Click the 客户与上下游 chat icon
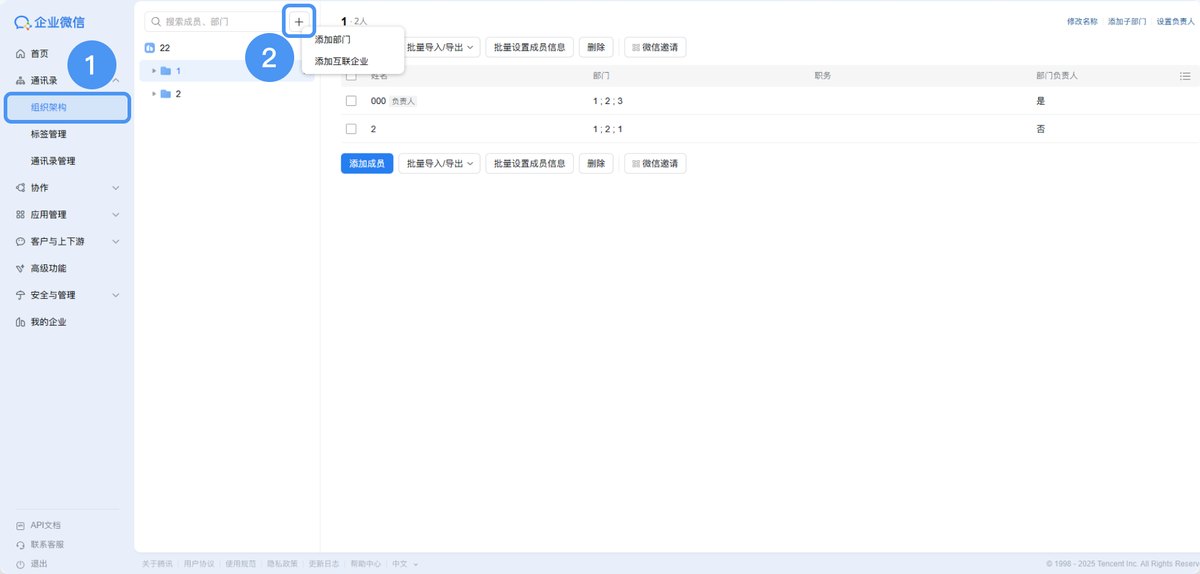Image resolution: width=1200 pixels, height=574 pixels. coord(21,242)
